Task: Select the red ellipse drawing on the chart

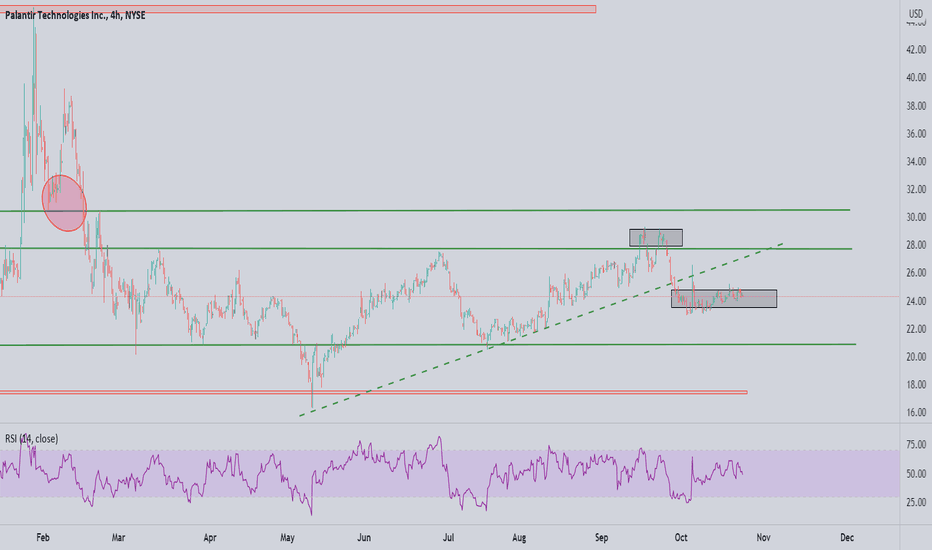Action: pyautogui.click(x=64, y=203)
